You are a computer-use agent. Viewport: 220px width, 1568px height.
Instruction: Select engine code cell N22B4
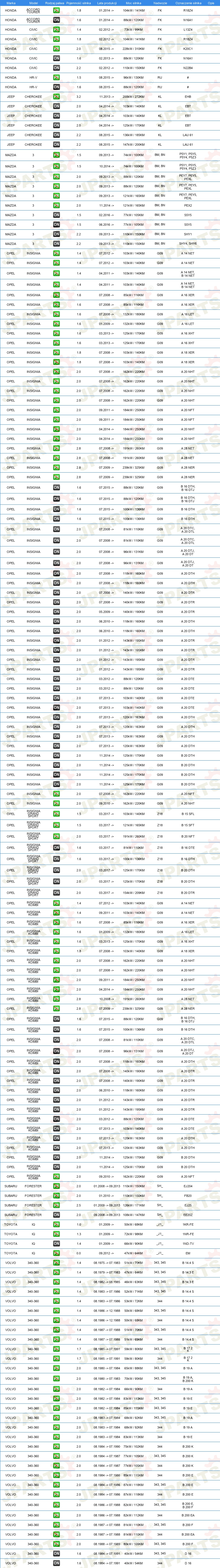tap(188, 68)
